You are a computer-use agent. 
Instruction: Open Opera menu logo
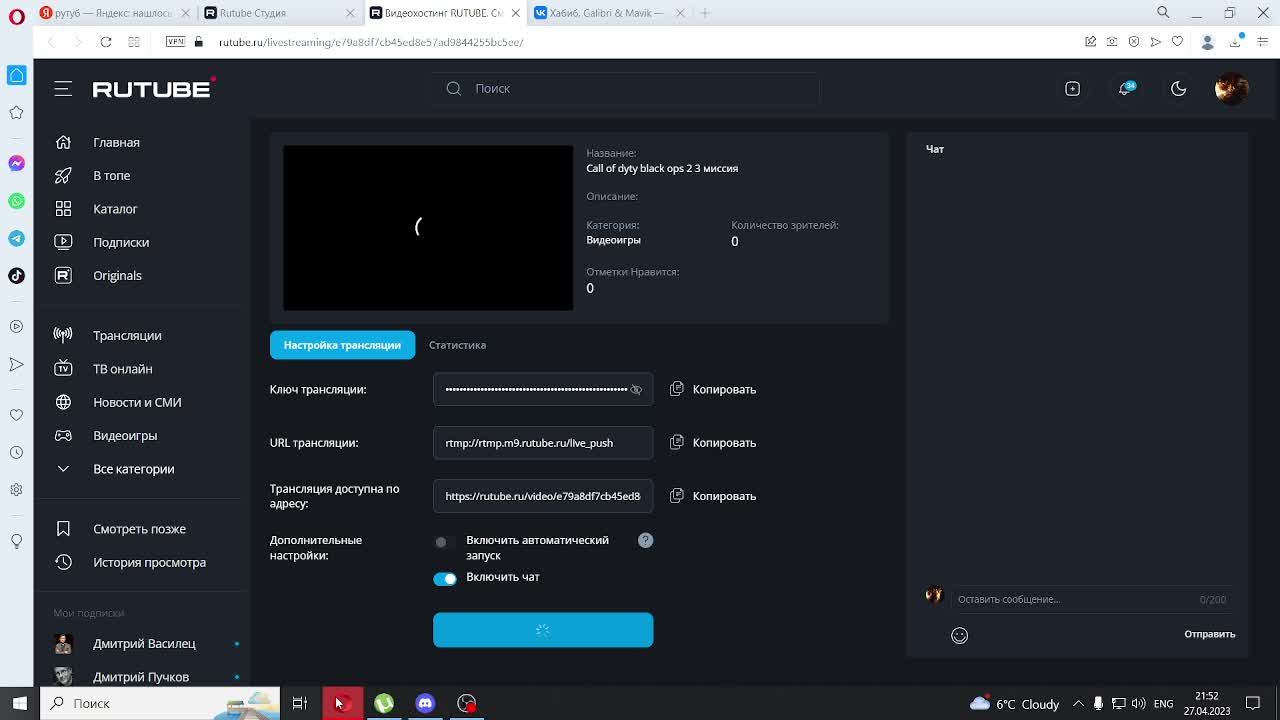(x=17, y=17)
